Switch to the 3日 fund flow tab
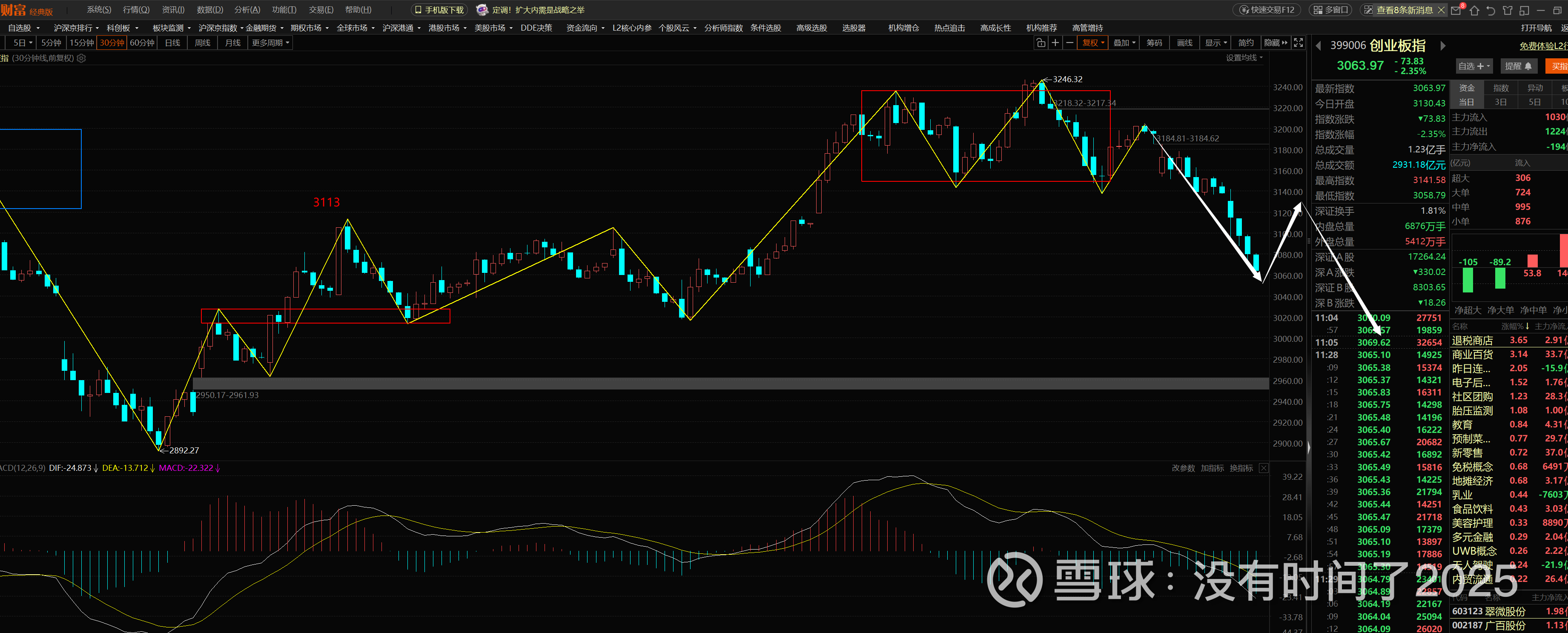 [1500, 102]
